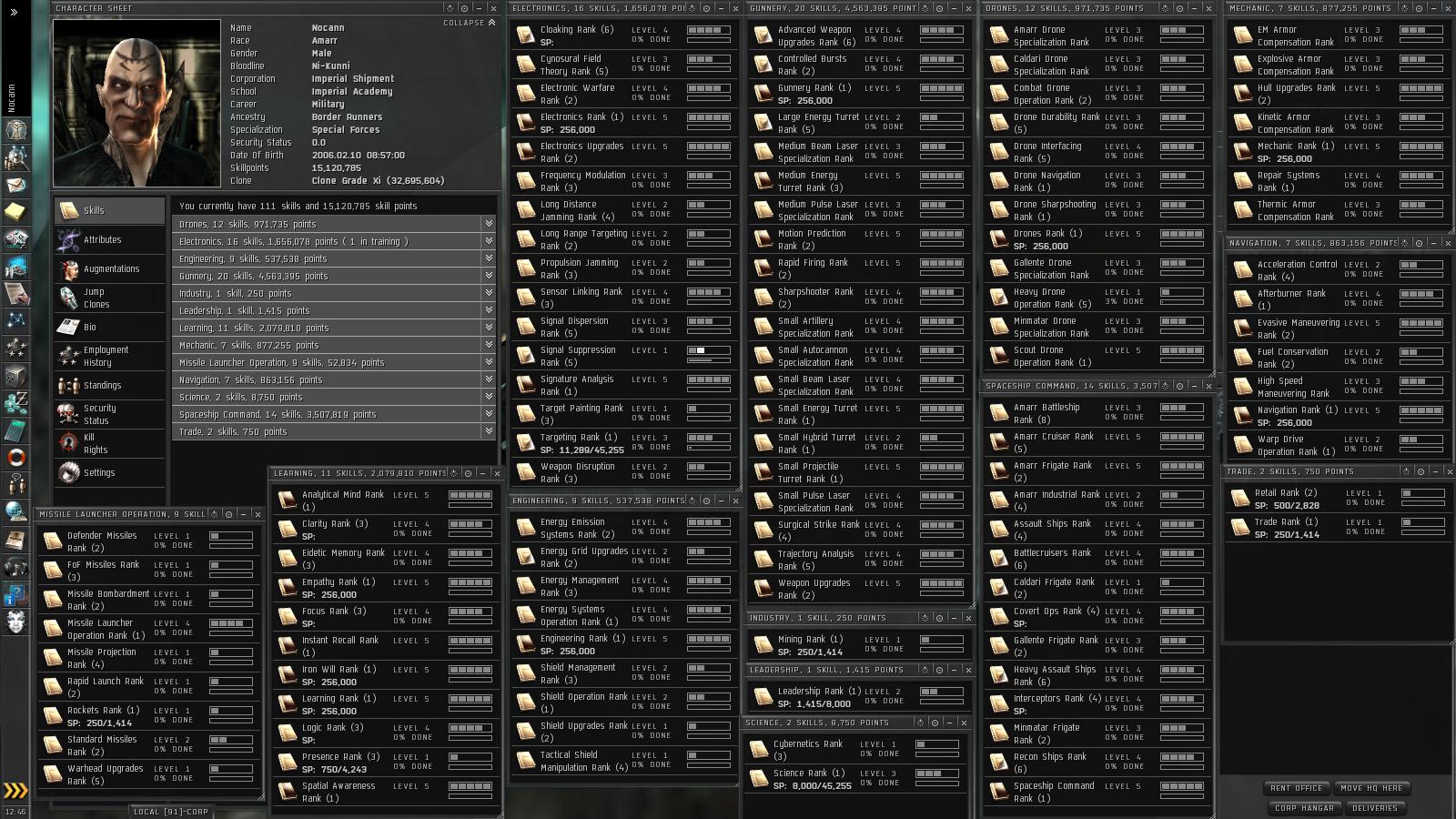Open the Corp Hangar button

pos(1304,808)
